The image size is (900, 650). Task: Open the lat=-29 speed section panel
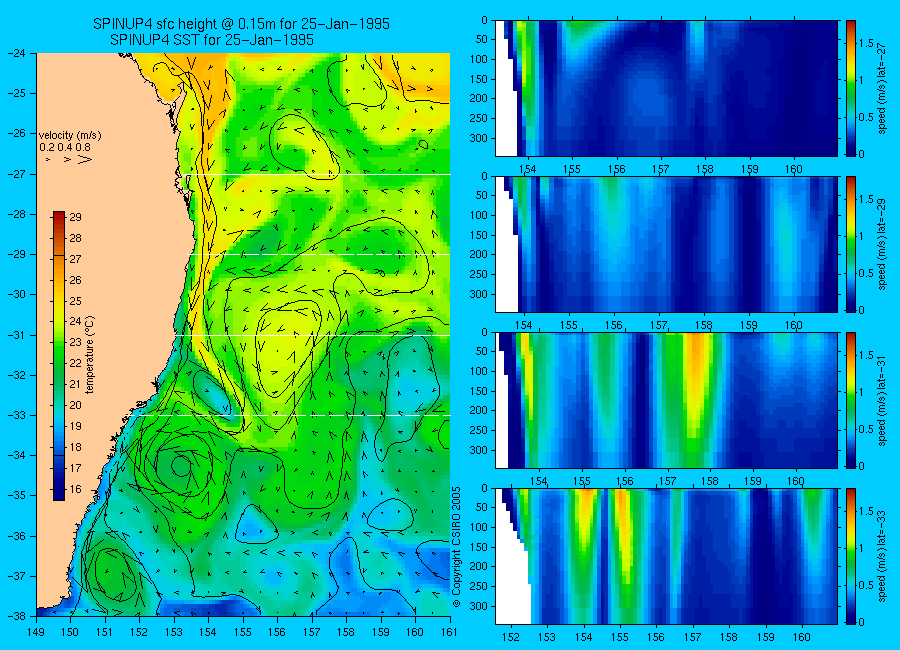pyautogui.click(x=666, y=244)
